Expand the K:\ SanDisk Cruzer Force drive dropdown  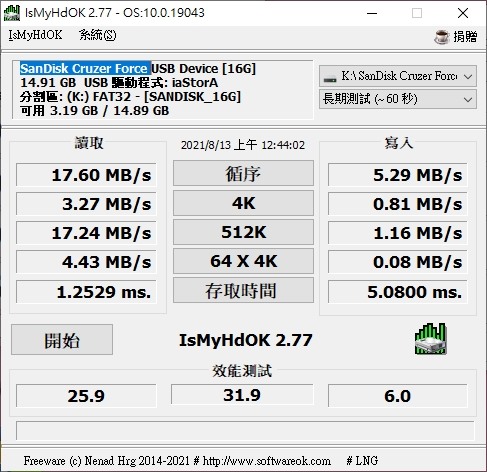(398, 76)
